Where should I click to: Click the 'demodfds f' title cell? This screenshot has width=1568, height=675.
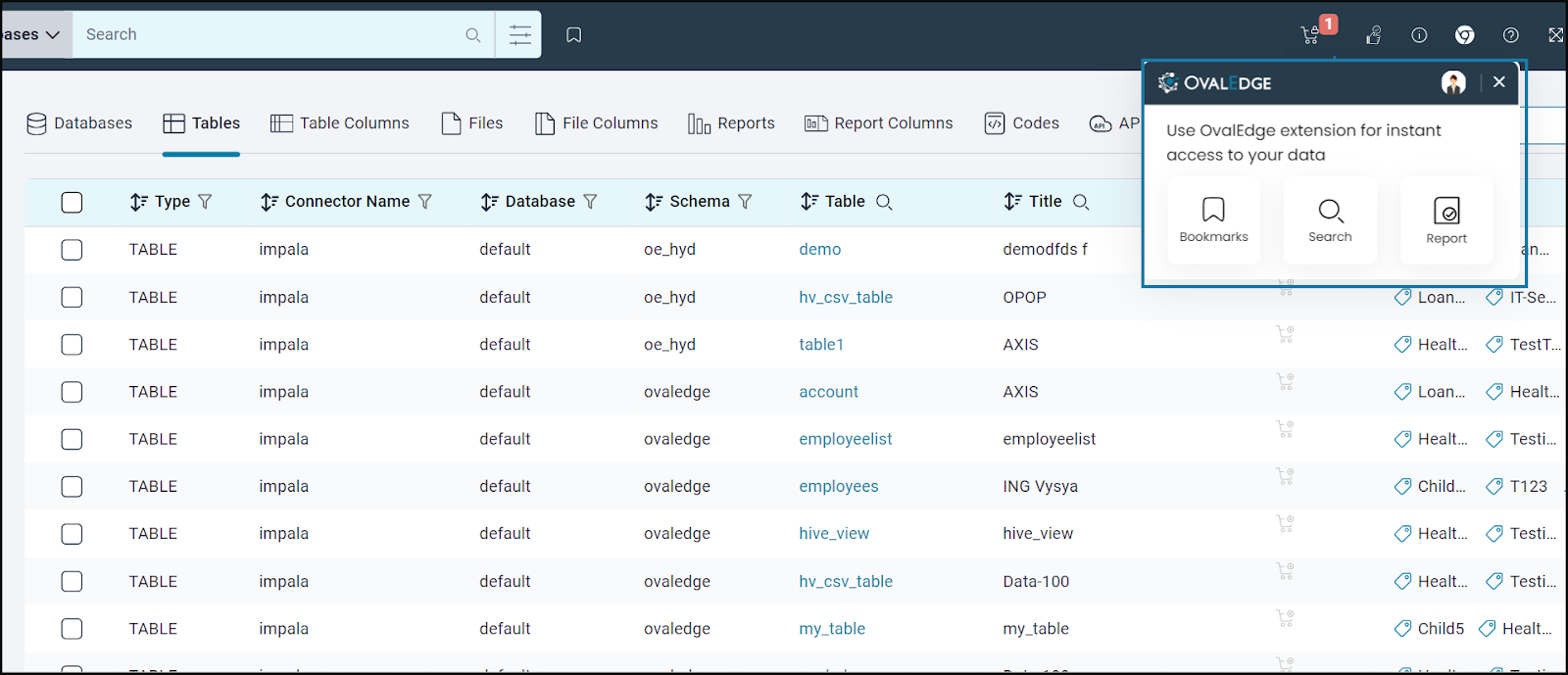1046,250
